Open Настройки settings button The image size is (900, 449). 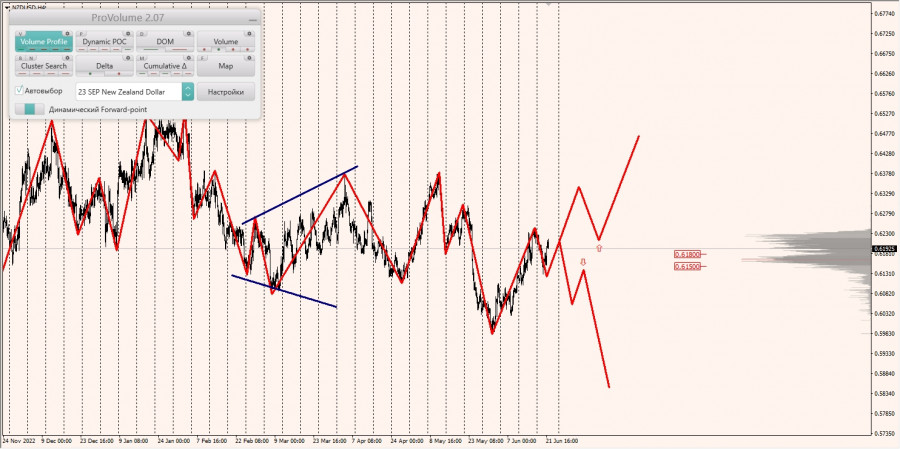226,91
